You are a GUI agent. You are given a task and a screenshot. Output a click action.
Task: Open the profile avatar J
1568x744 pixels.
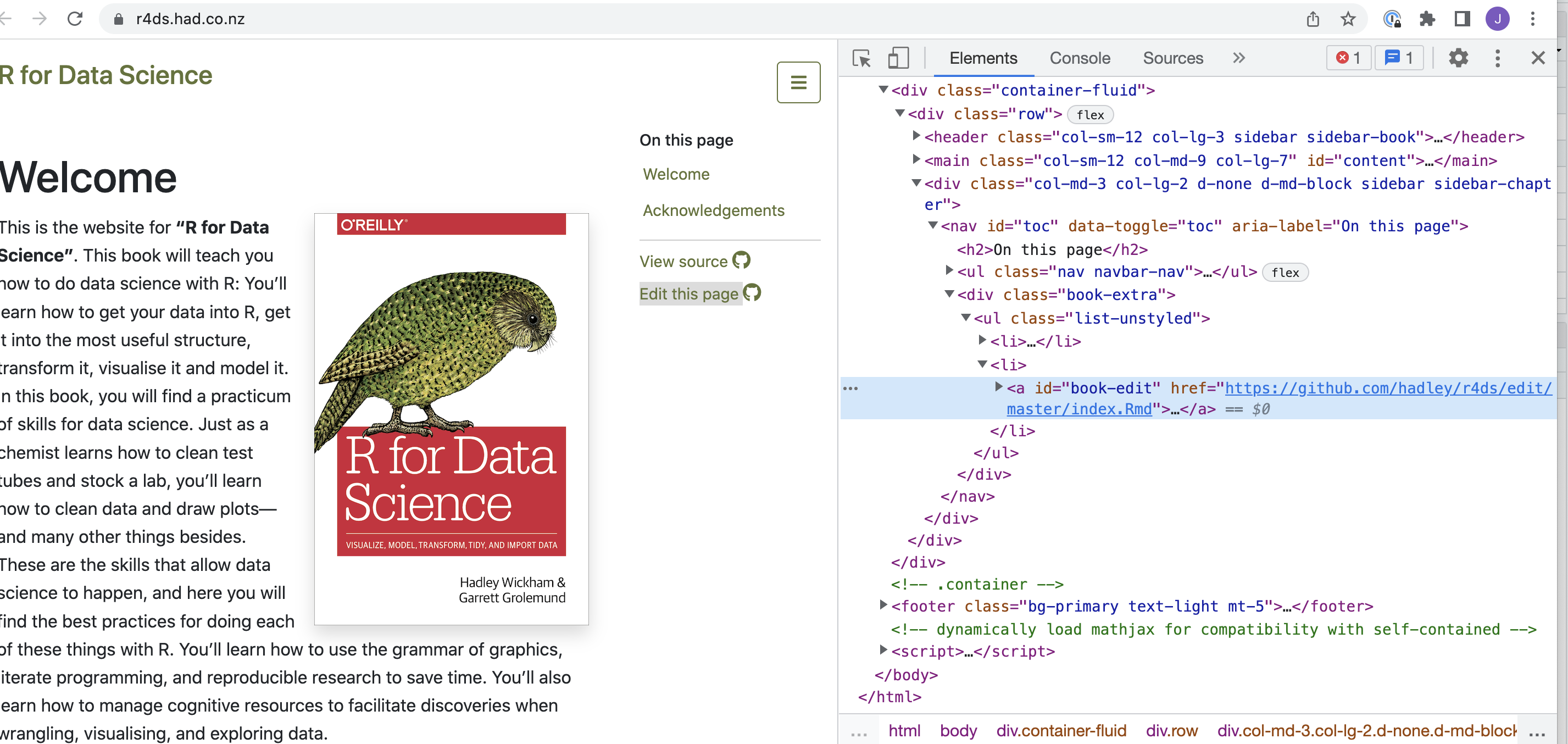tap(1497, 19)
